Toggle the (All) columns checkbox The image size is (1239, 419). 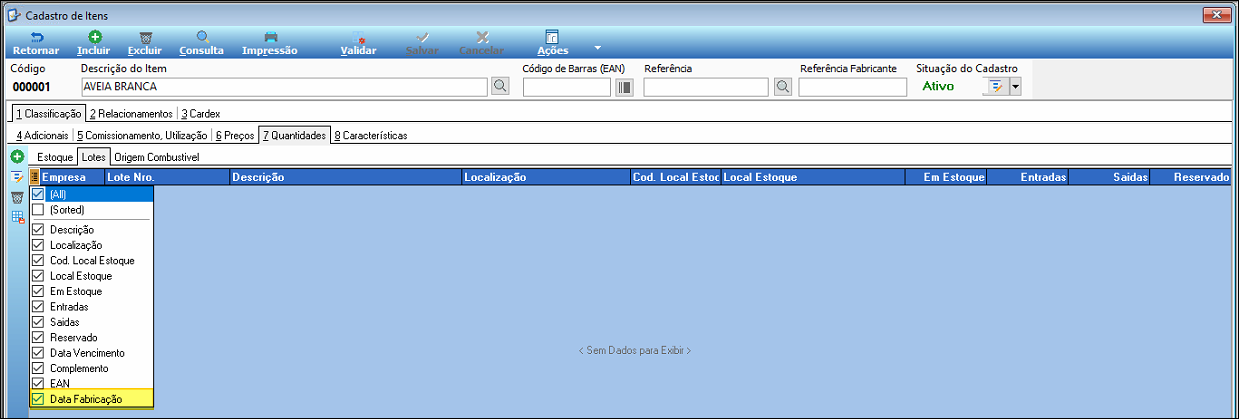(38, 194)
